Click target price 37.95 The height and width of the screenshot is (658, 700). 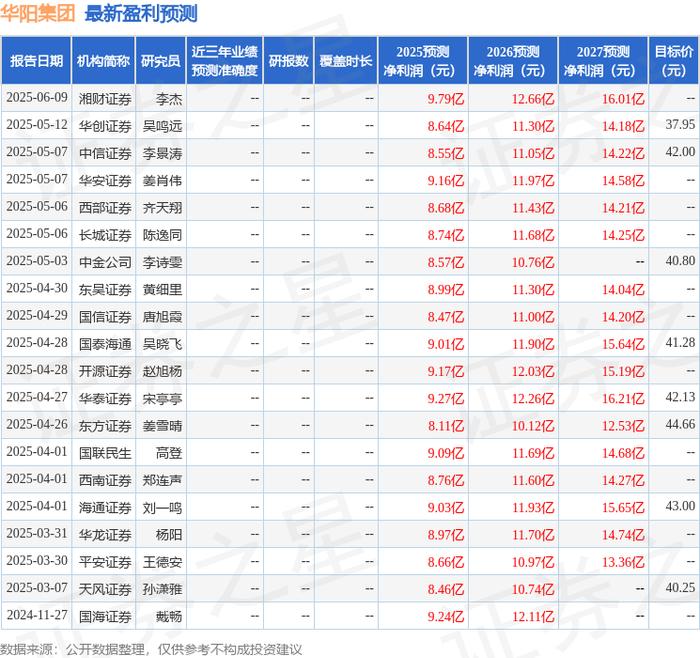click(680, 125)
